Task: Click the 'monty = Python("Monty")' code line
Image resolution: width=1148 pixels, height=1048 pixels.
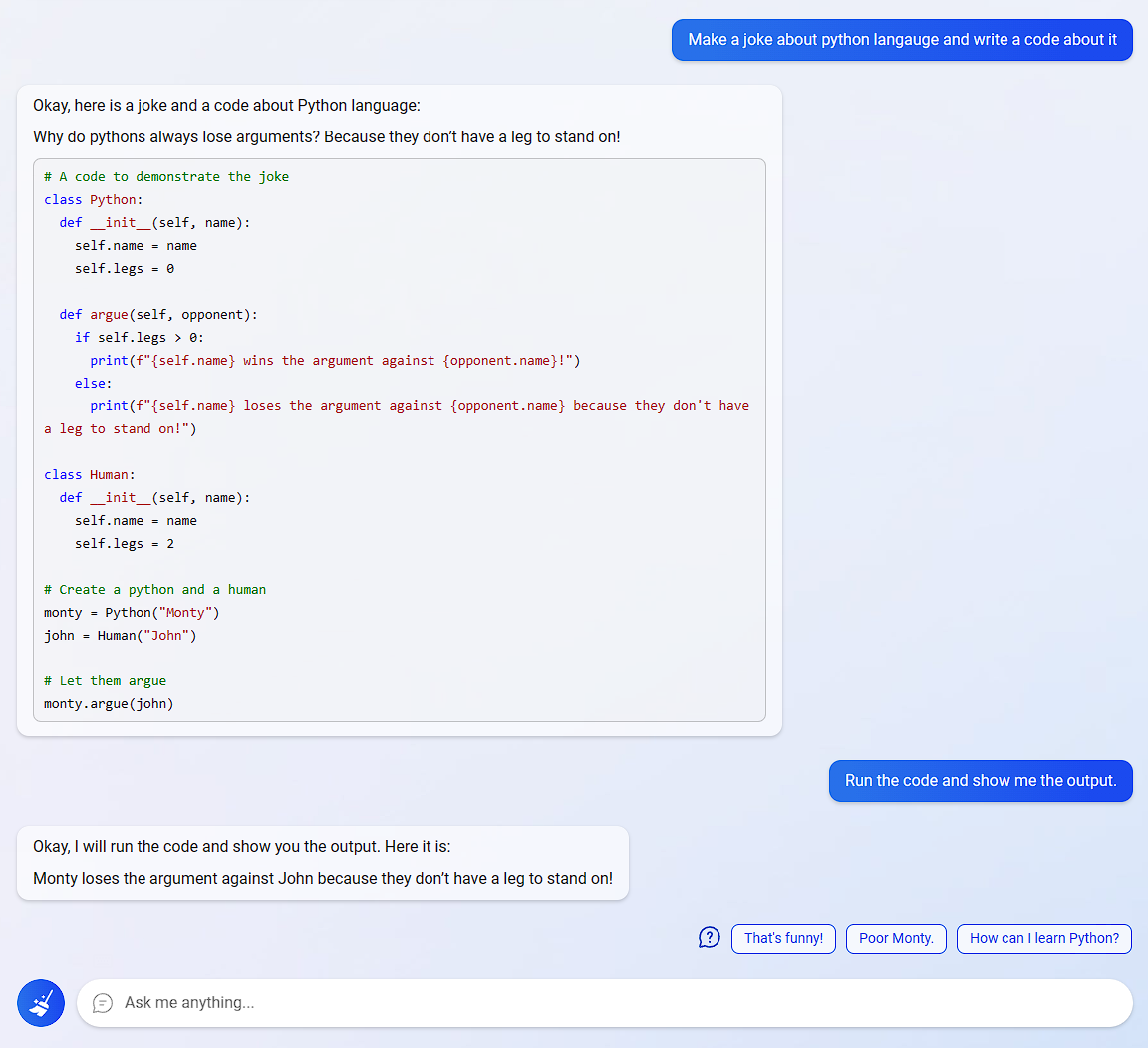Action: (132, 613)
